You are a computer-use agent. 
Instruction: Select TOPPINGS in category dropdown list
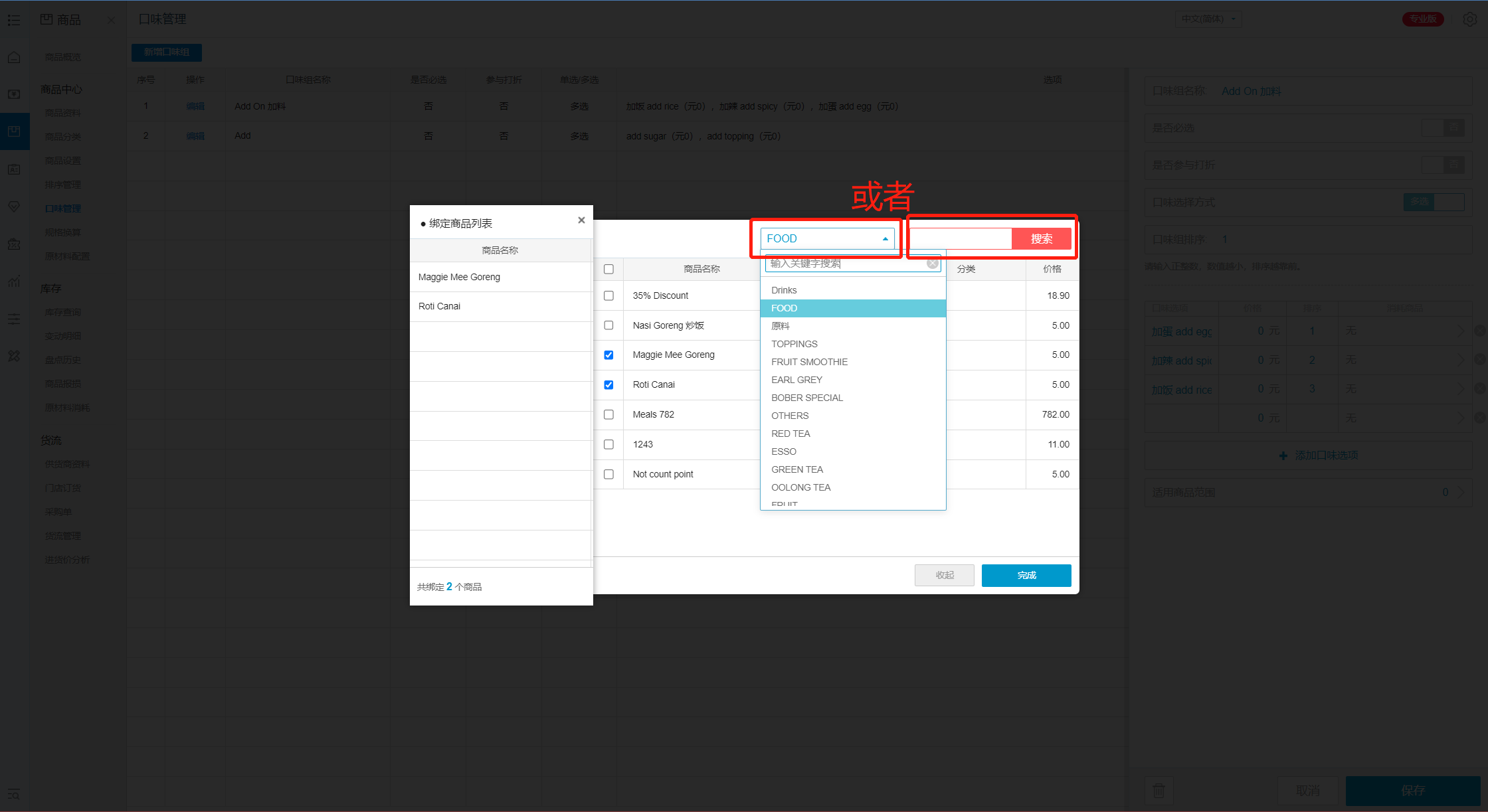(794, 344)
